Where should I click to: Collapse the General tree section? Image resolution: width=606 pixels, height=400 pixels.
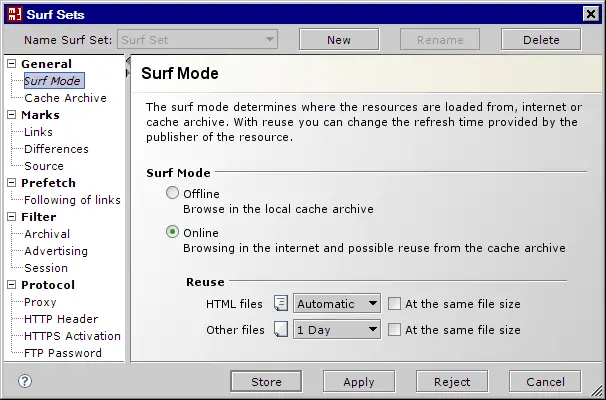pyautogui.click(x=12, y=63)
